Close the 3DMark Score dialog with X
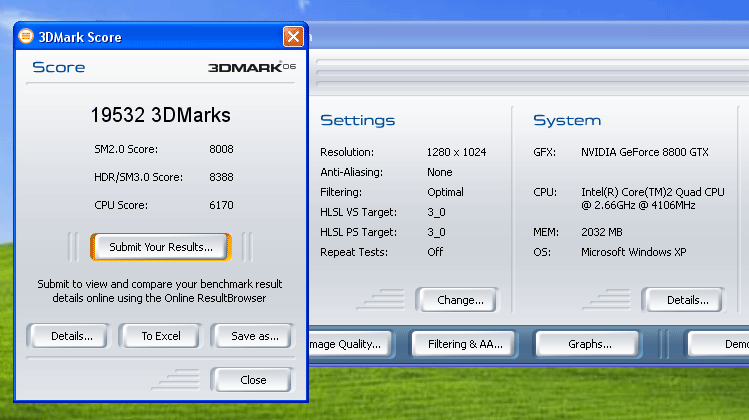749x420 pixels. pos(293,36)
